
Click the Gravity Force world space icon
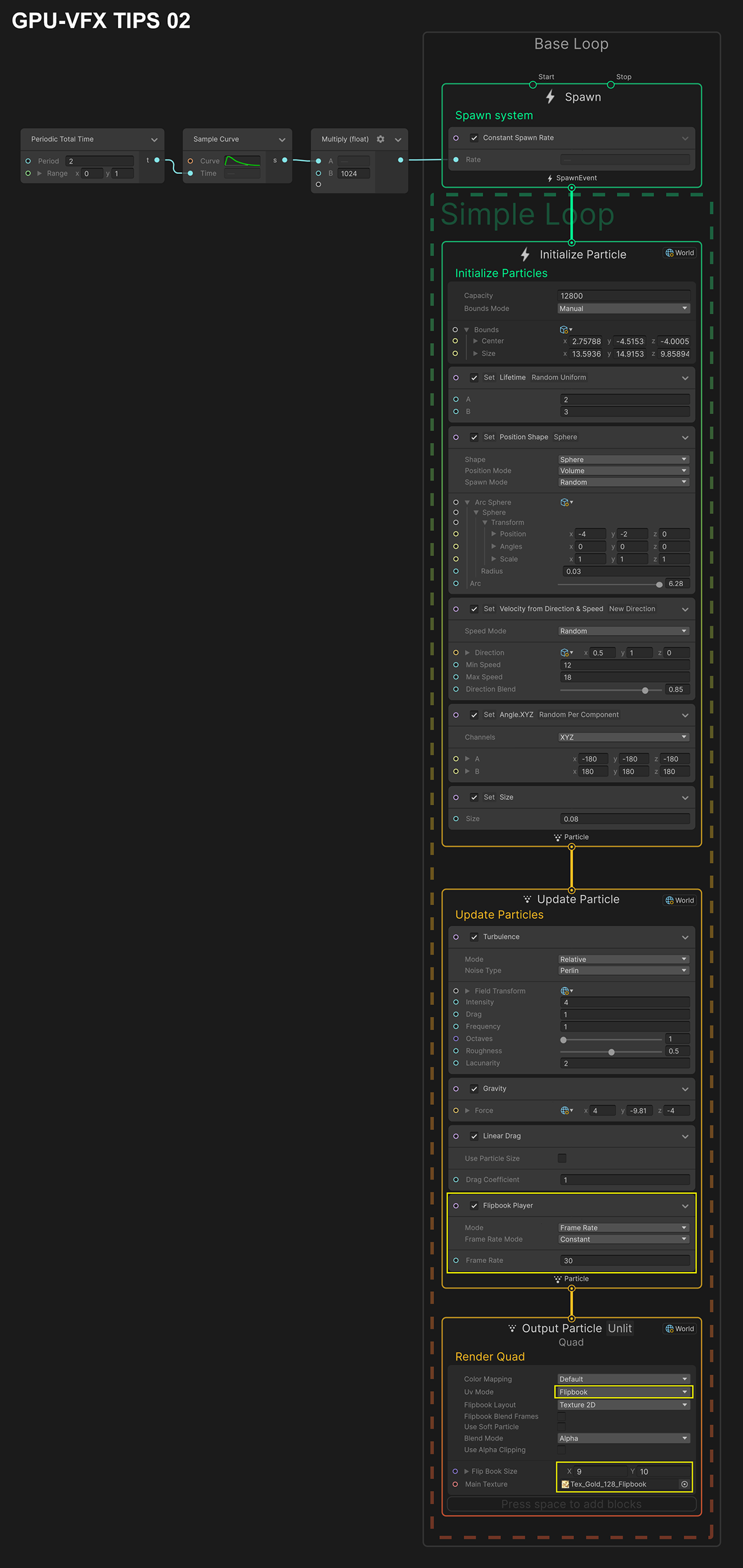click(x=565, y=1110)
